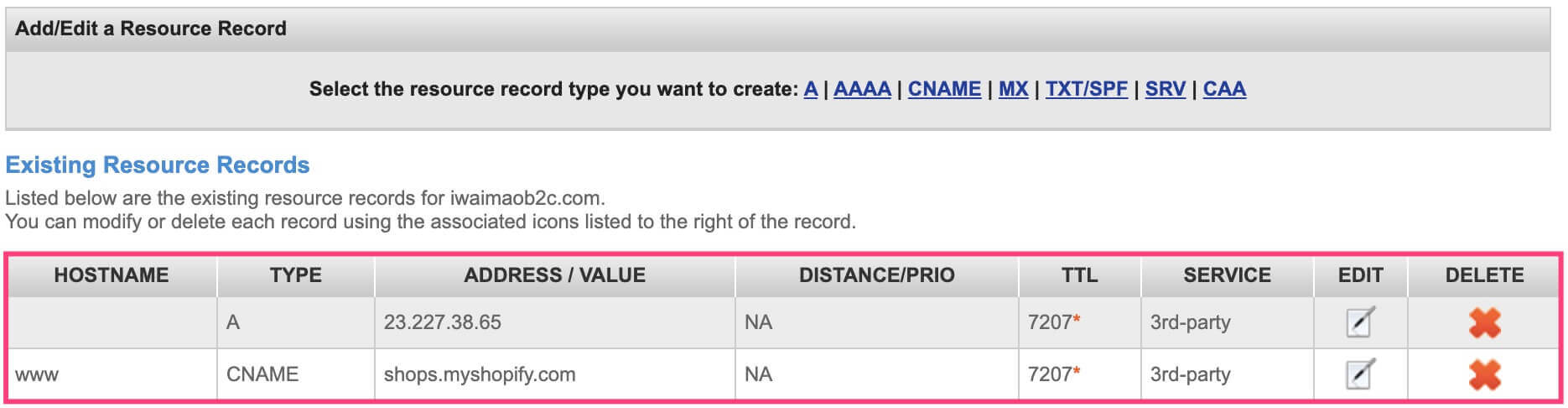Open the TXT/SPF record creation link
This screenshot has width=1568, height=408.
coord(1086,89)
